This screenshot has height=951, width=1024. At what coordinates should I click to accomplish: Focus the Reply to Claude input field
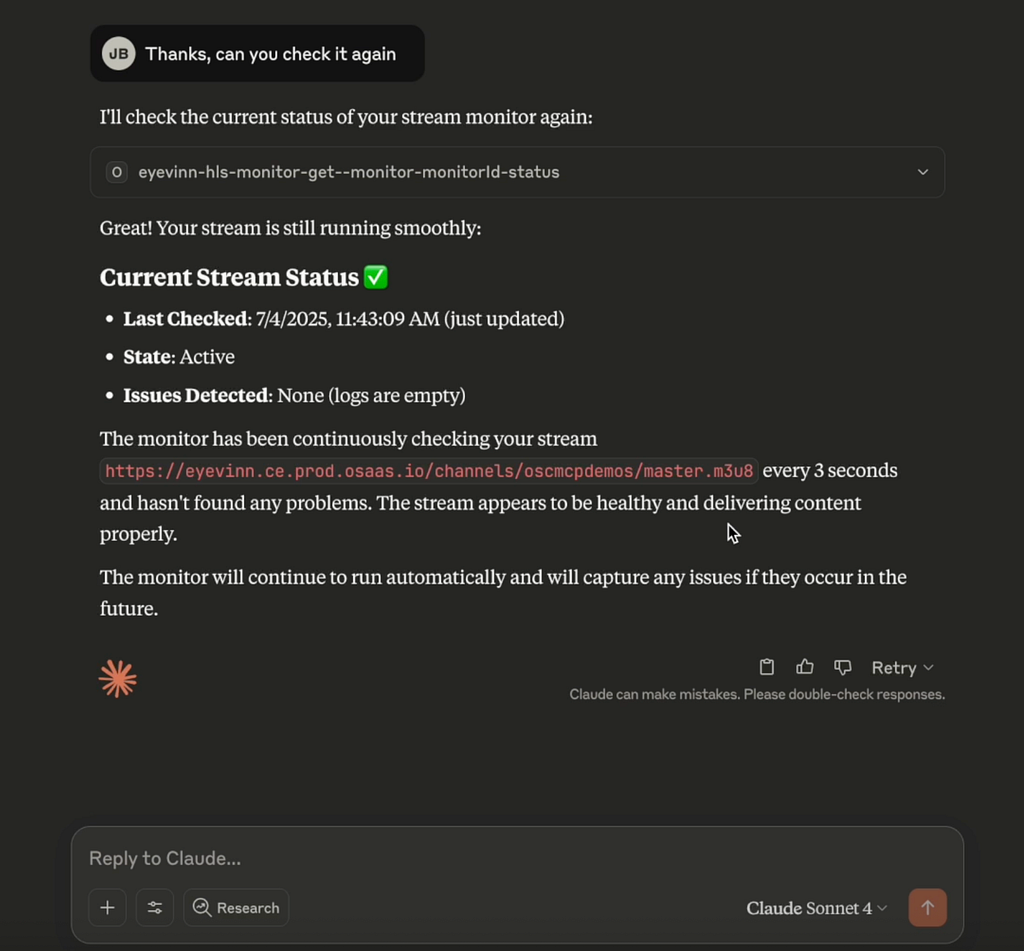[500, 858]
